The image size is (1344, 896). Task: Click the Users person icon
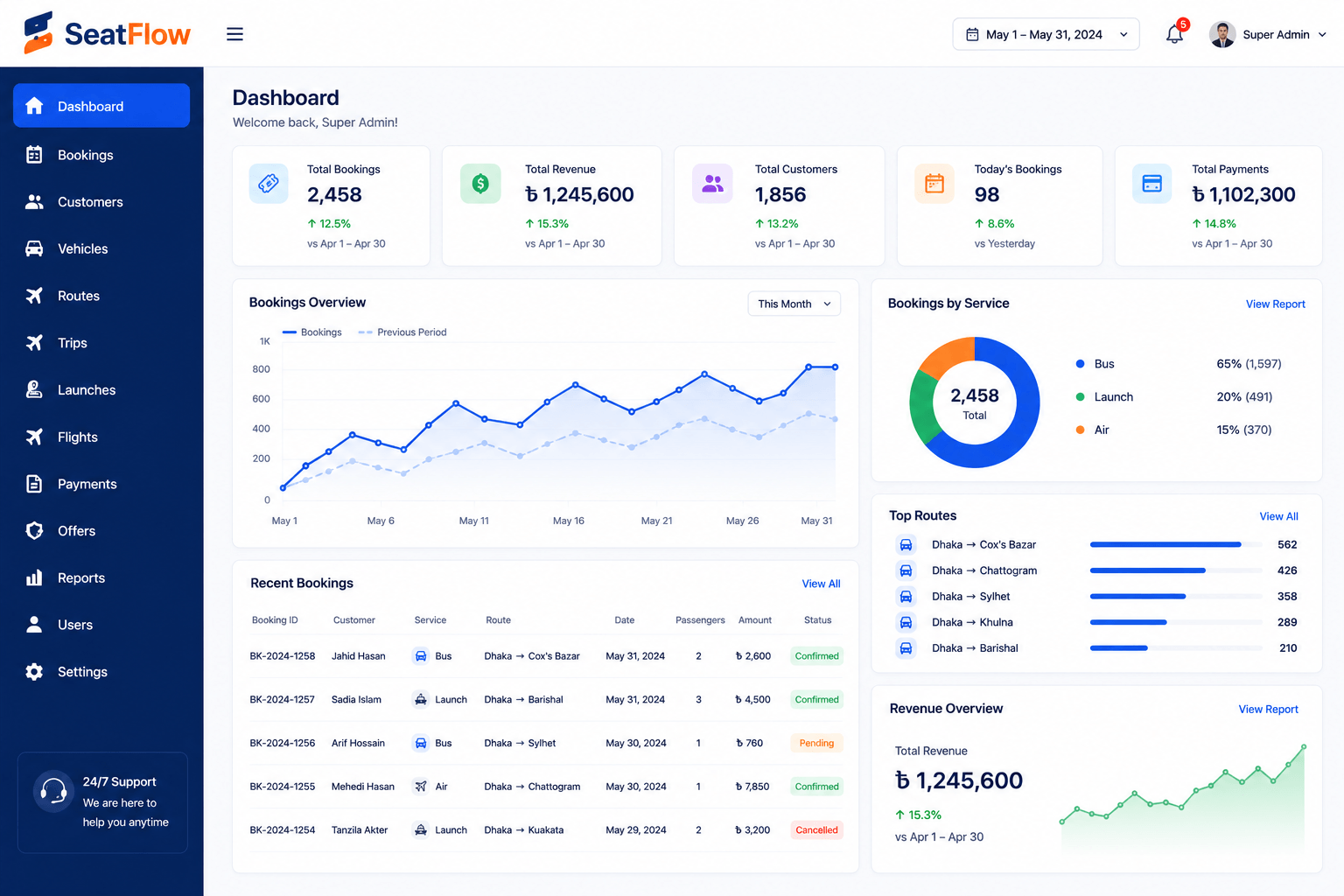click(34, 625)
